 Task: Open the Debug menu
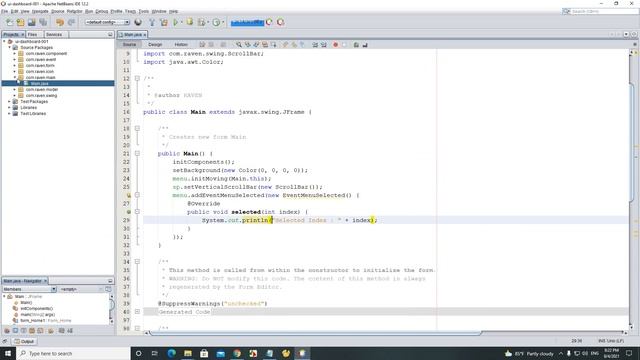click(x=102, y=11)
